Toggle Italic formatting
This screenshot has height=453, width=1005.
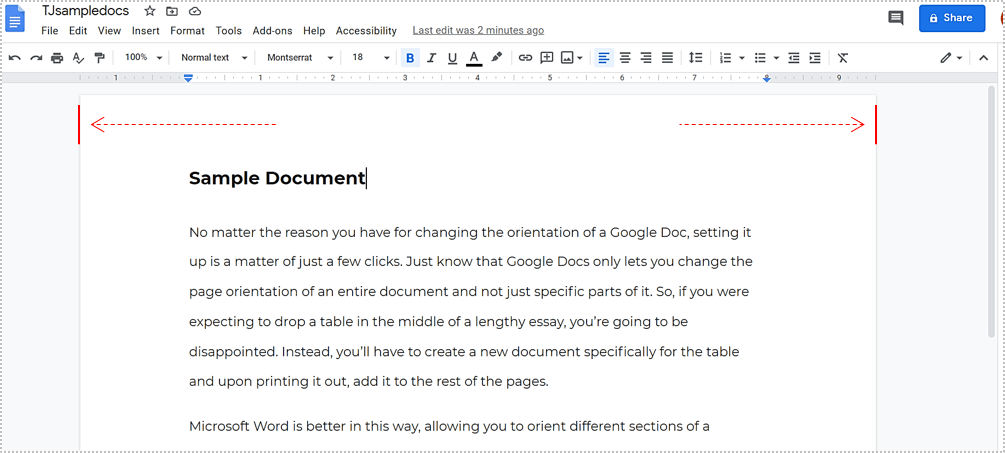click(x=431, y=58)
